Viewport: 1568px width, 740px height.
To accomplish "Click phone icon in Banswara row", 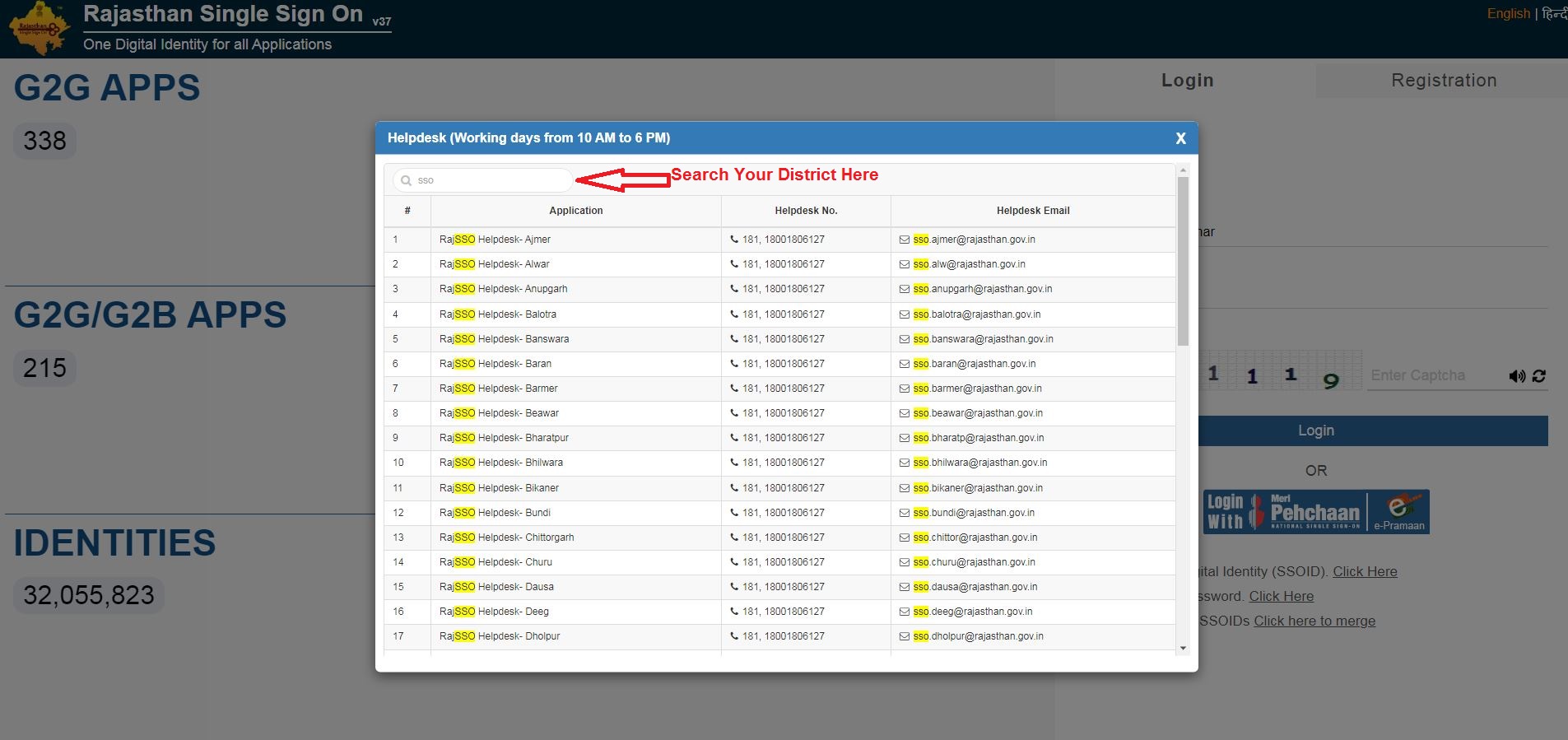I will click(734, 339).
